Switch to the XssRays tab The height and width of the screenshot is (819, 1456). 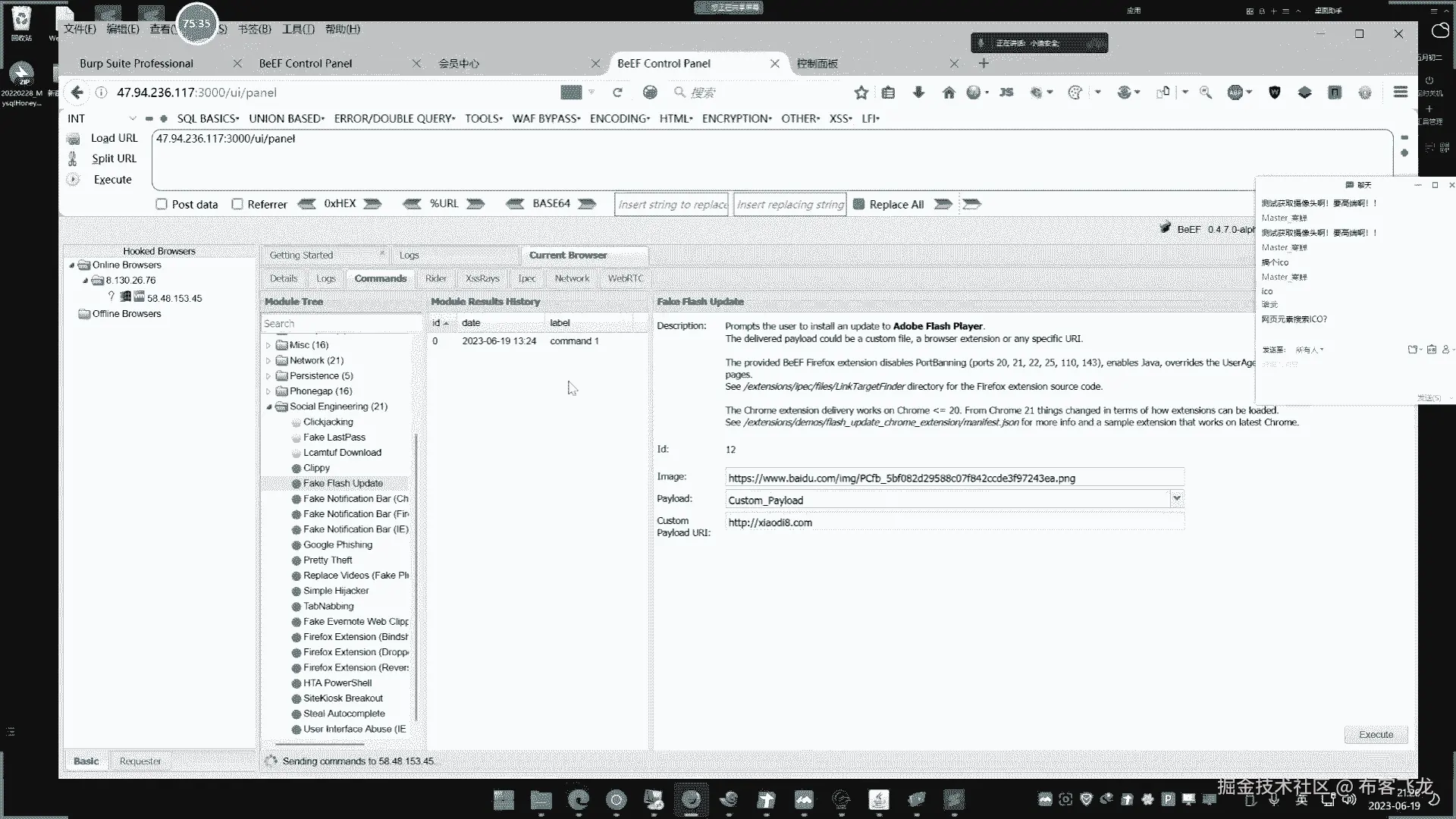pyautogui.click(x=482, y=278)
